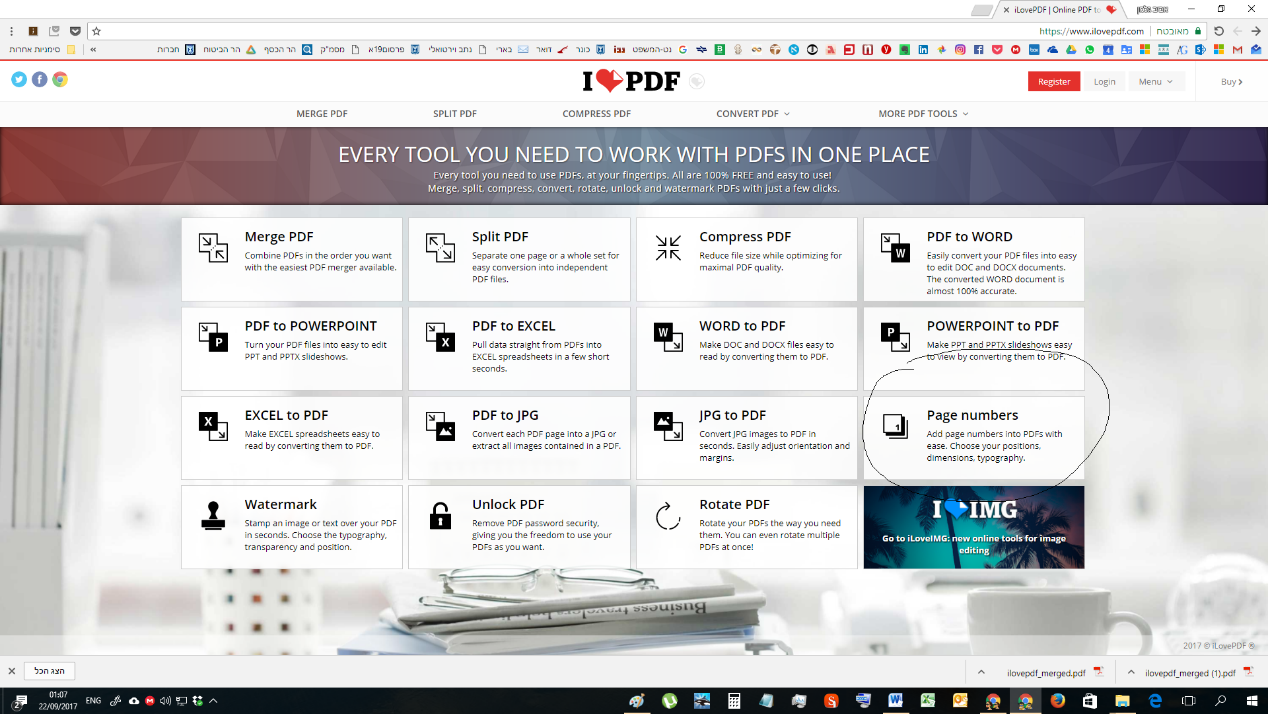Open the COMPRESS PDF nav item

[597, 114]
